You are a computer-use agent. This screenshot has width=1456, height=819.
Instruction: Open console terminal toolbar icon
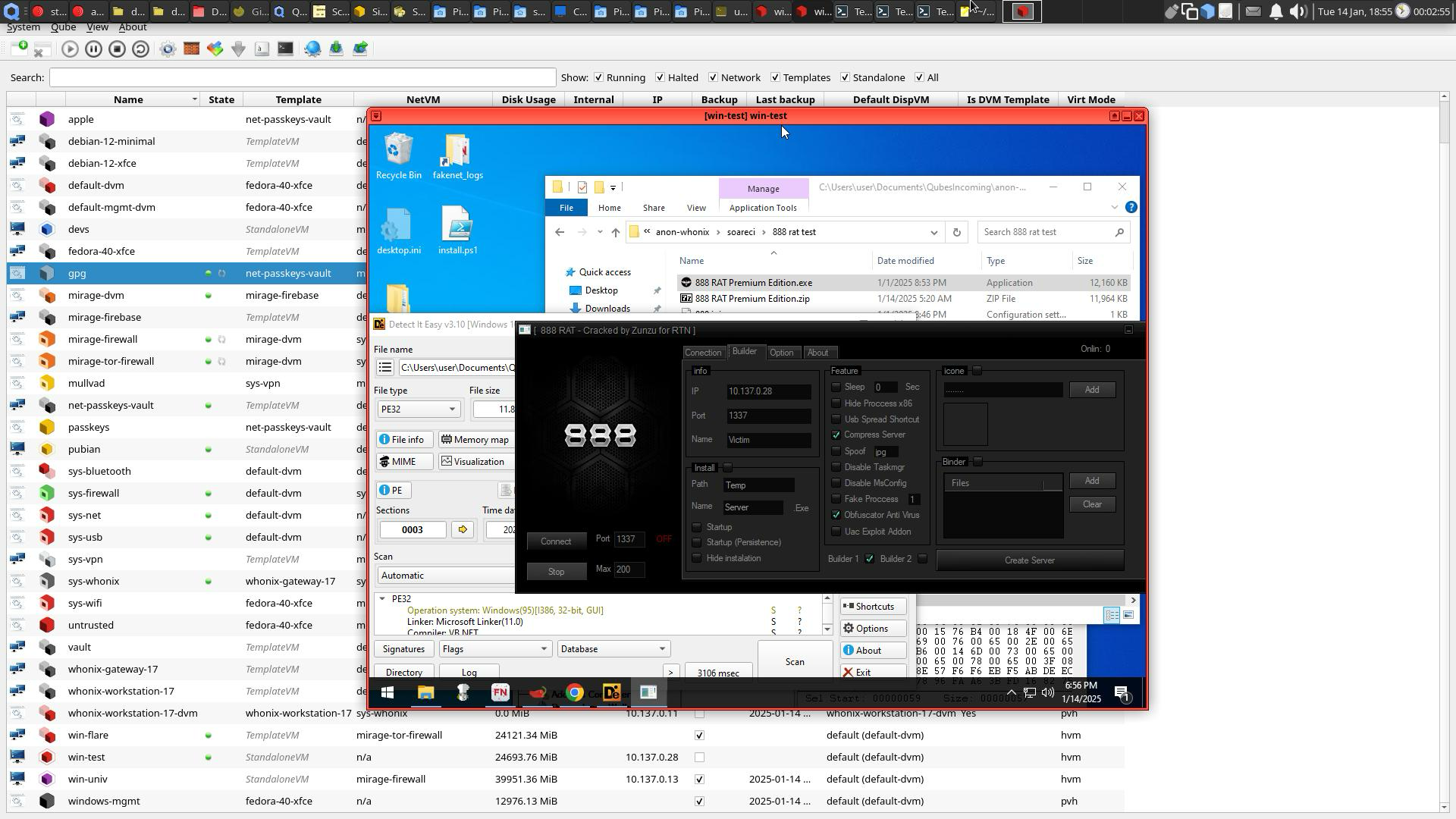pos(285,49)
